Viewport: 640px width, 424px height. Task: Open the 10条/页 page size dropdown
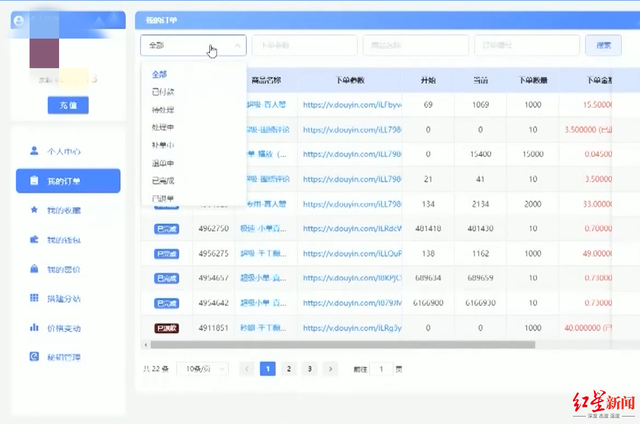click(x=206, y=369)
